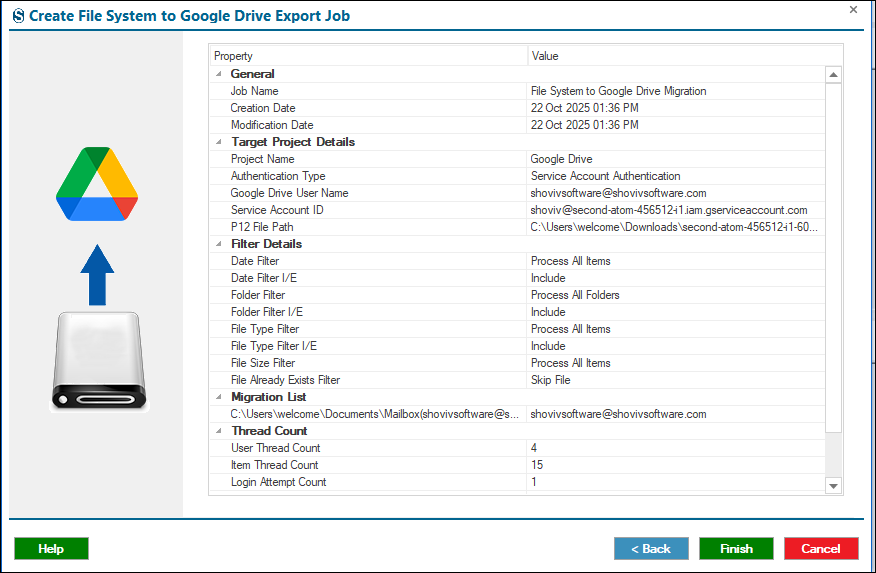Click the Shoviv logo icon in title bar
The width and height of the screenshot is (876, 573).
[x=18, y=16]
